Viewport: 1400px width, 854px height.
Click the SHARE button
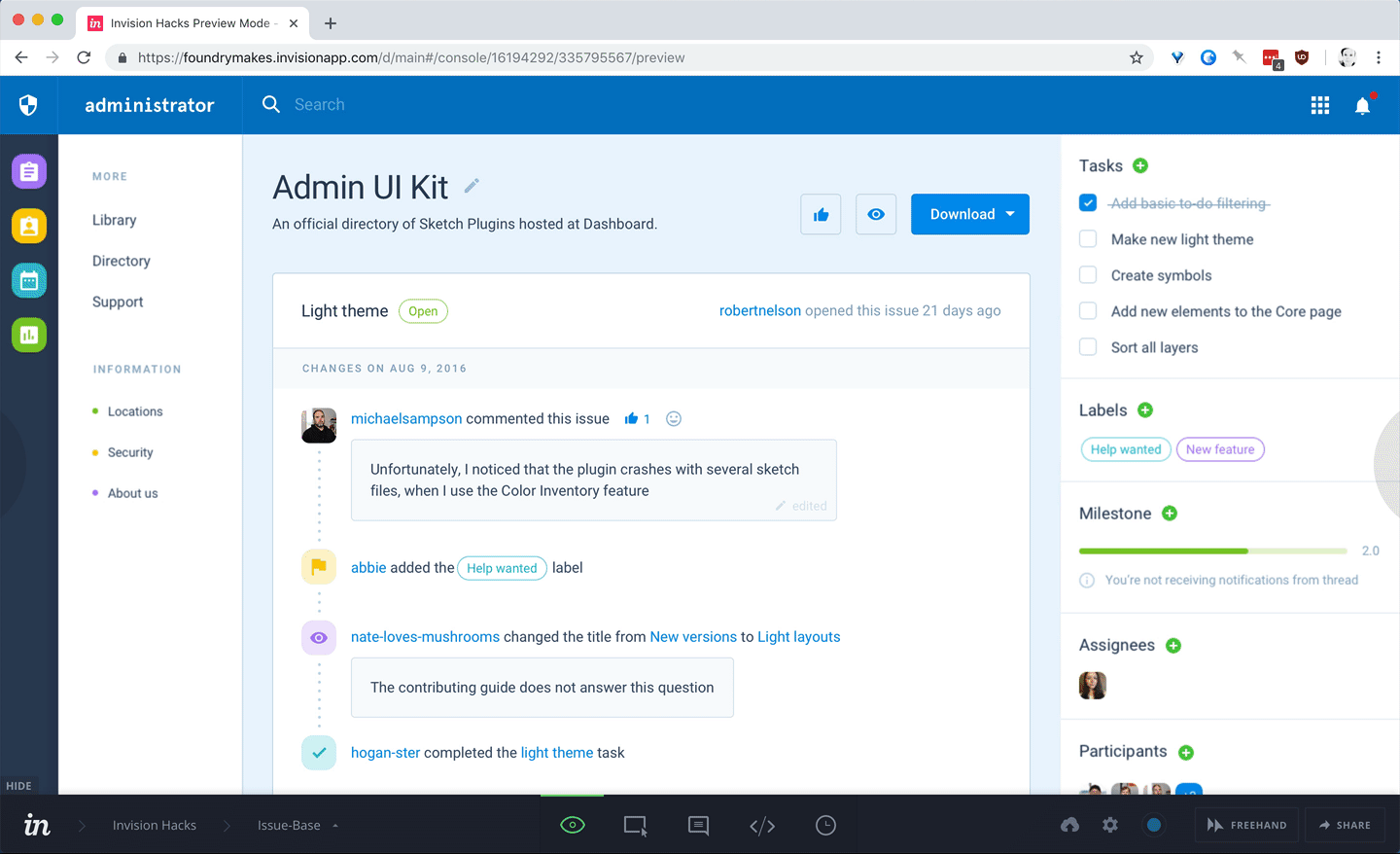(x=1345, y=825)
